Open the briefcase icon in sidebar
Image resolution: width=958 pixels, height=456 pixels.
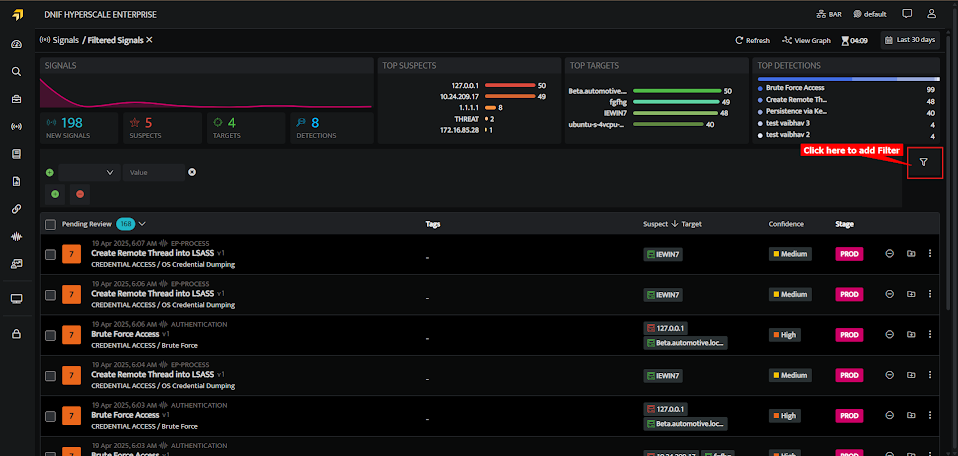[x=16, y=99]
